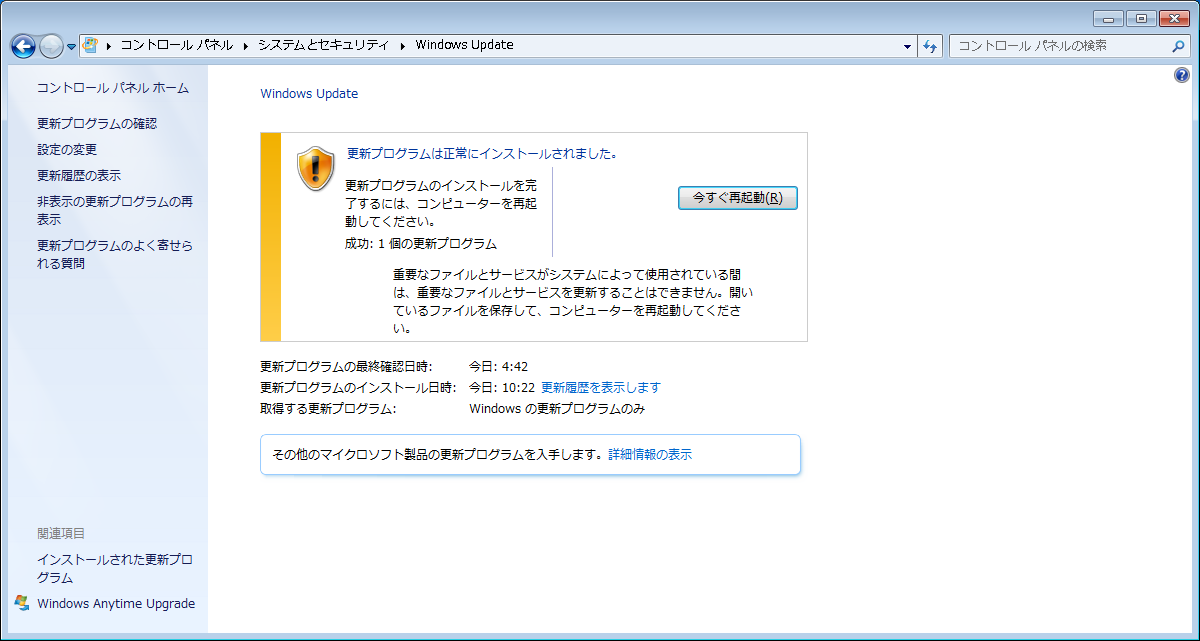Select Windows Update in the breadcrumb
The image size is (1200, 641).
point(464,45)
